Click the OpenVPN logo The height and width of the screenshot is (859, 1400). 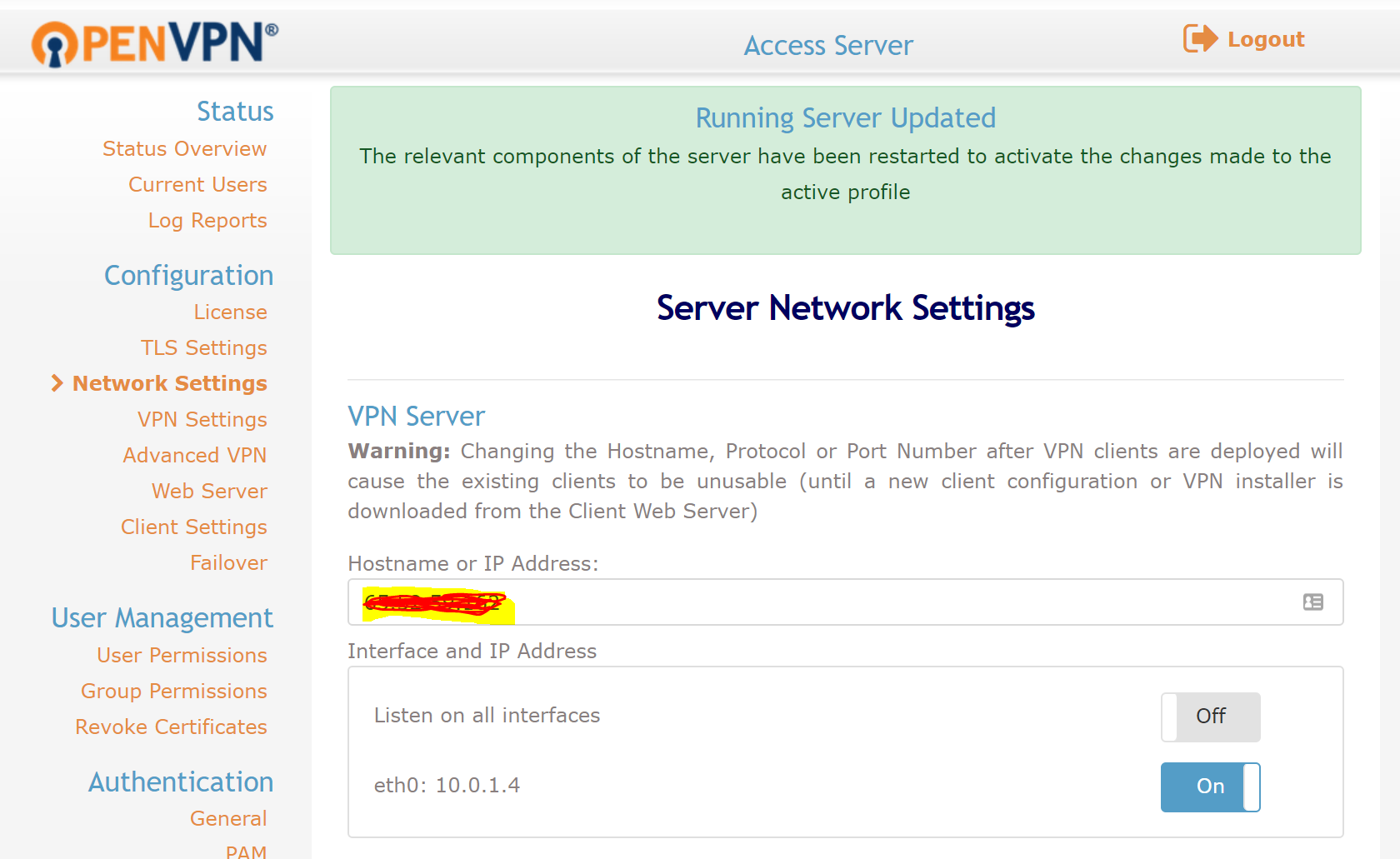coord(155,43)
